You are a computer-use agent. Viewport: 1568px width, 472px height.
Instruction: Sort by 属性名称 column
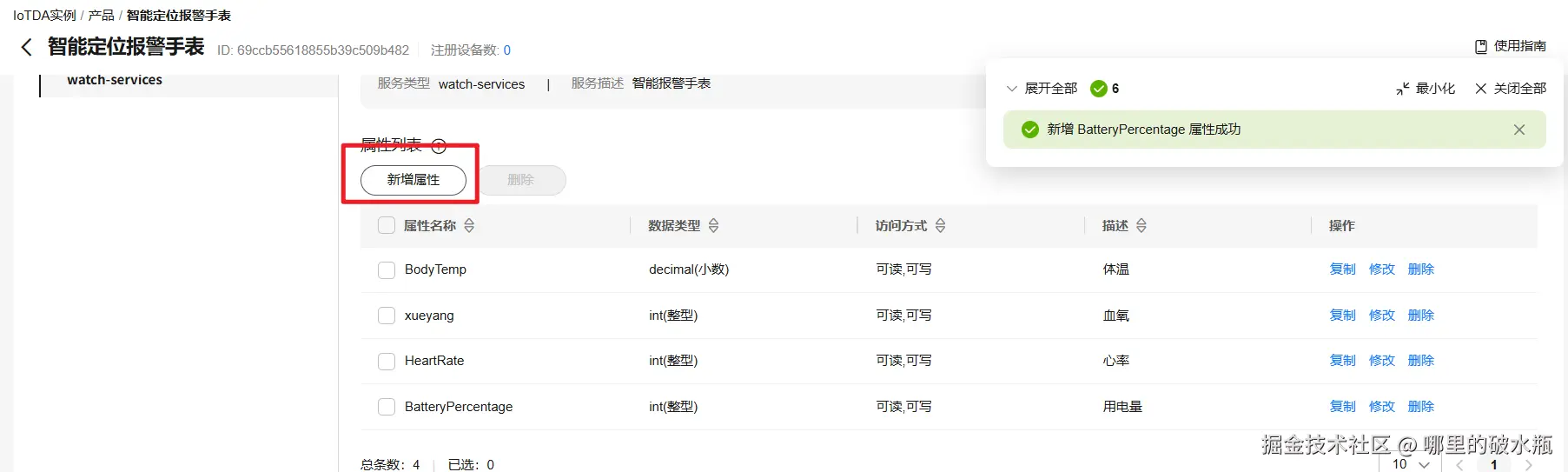[469, 226]
